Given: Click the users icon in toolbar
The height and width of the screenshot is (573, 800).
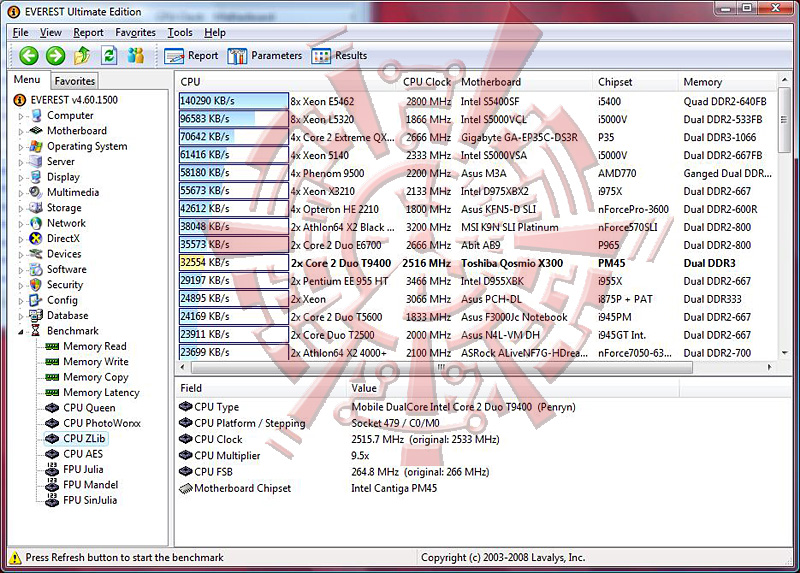Looking at the screenshot, I should point(136,56).
